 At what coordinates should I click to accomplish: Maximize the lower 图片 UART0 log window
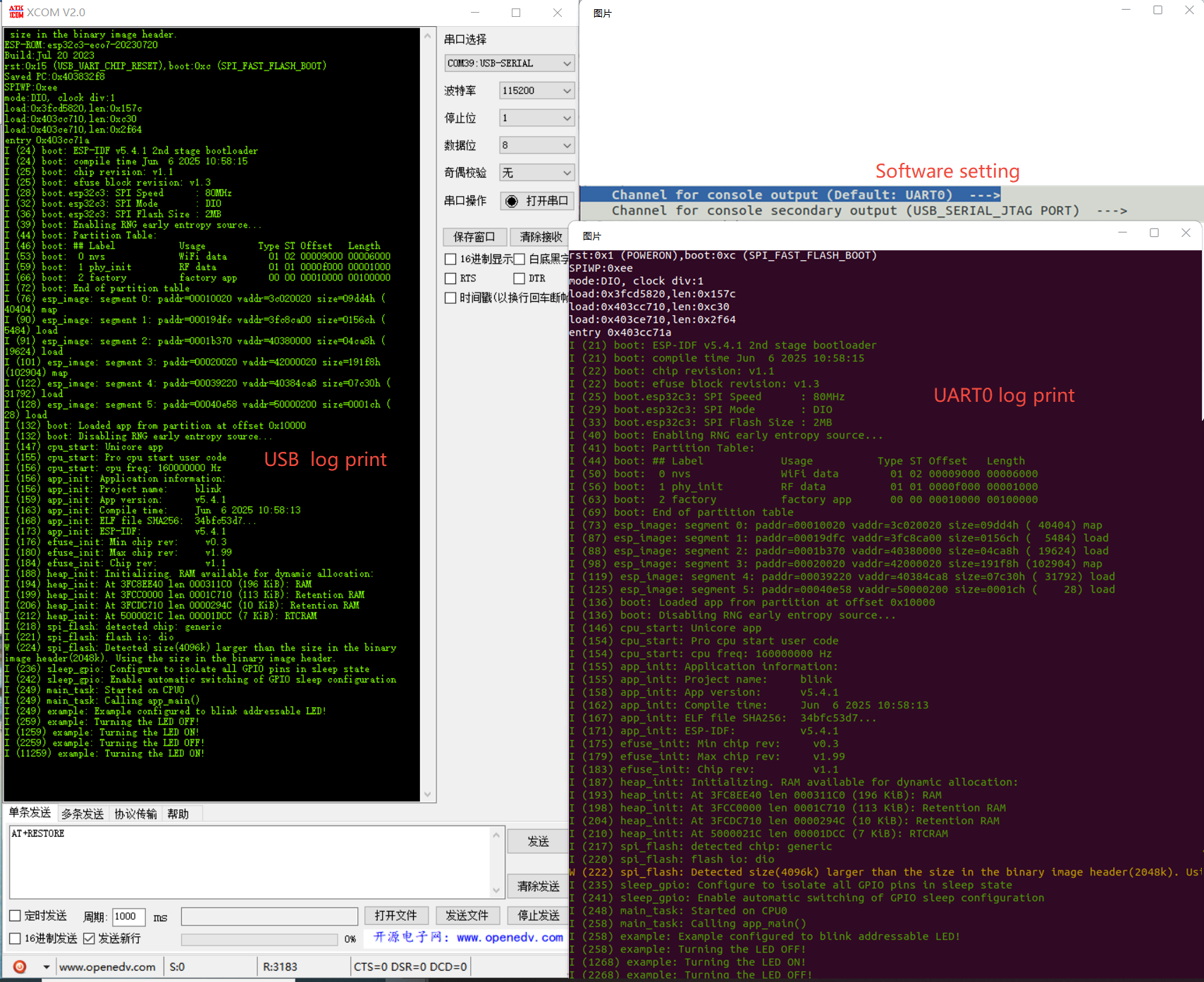[1154, 233]
